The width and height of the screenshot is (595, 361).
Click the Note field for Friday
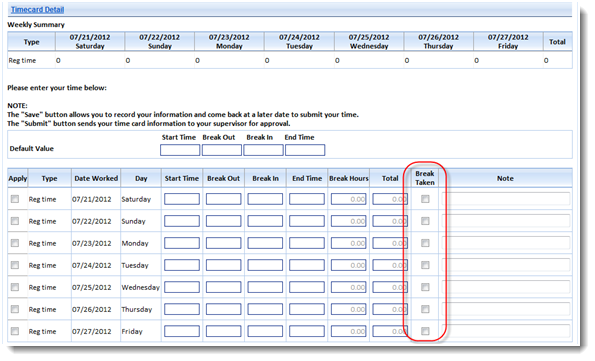506,331
